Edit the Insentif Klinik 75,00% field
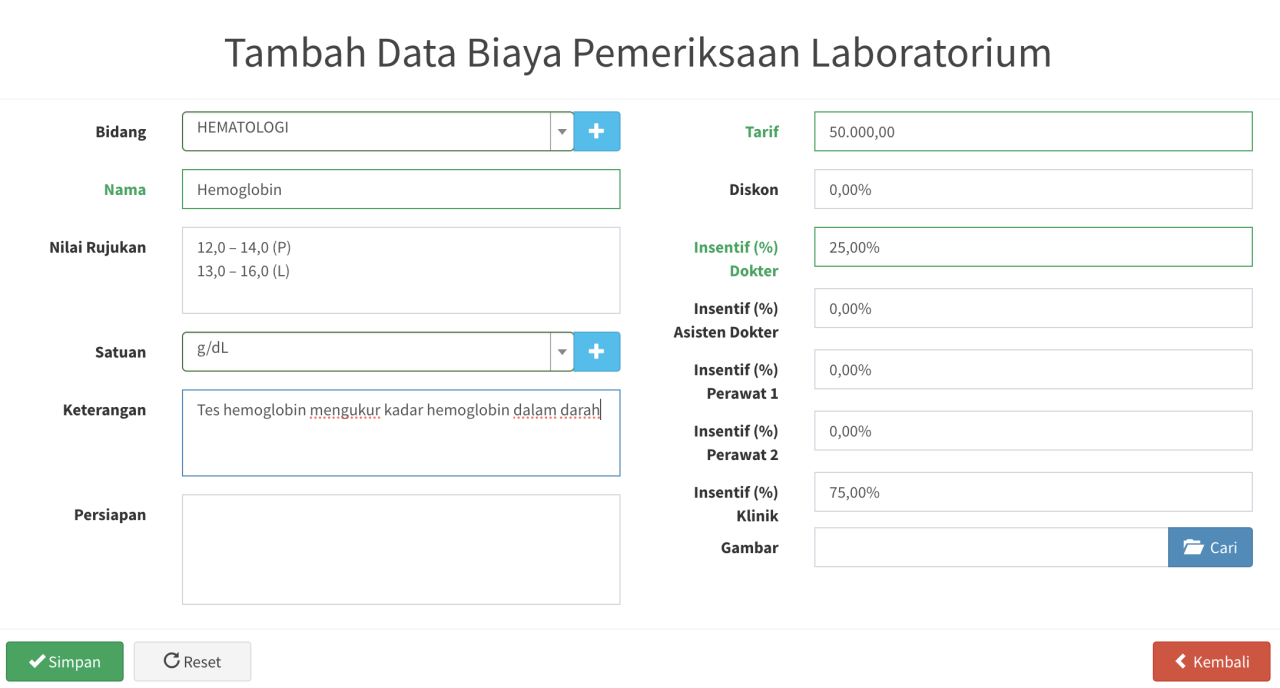The image size is (1280, 688). (1033, 492)
